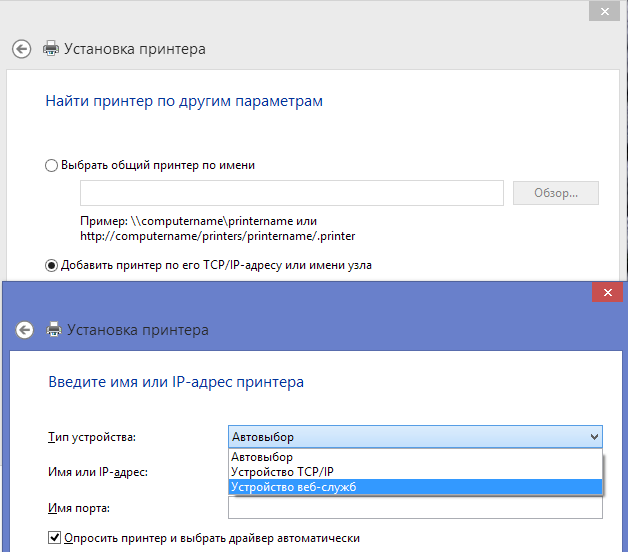Select 'Добавить принтер по его TCP/IP-адресу' radio button
The width and height of the screenshot is (628, 552).
click(52, 265)
